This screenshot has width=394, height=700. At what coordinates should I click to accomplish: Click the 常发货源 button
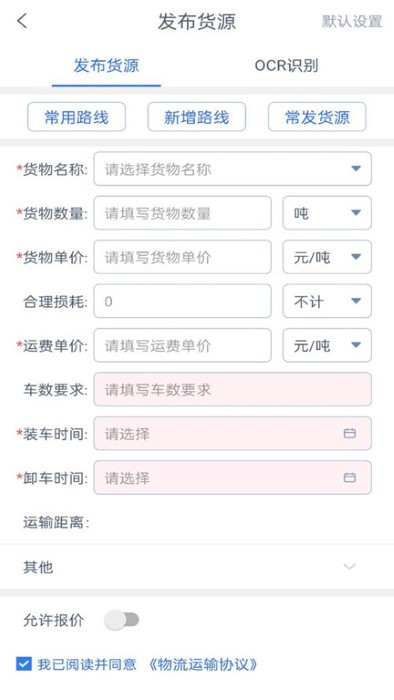click(x=317, y=117)
